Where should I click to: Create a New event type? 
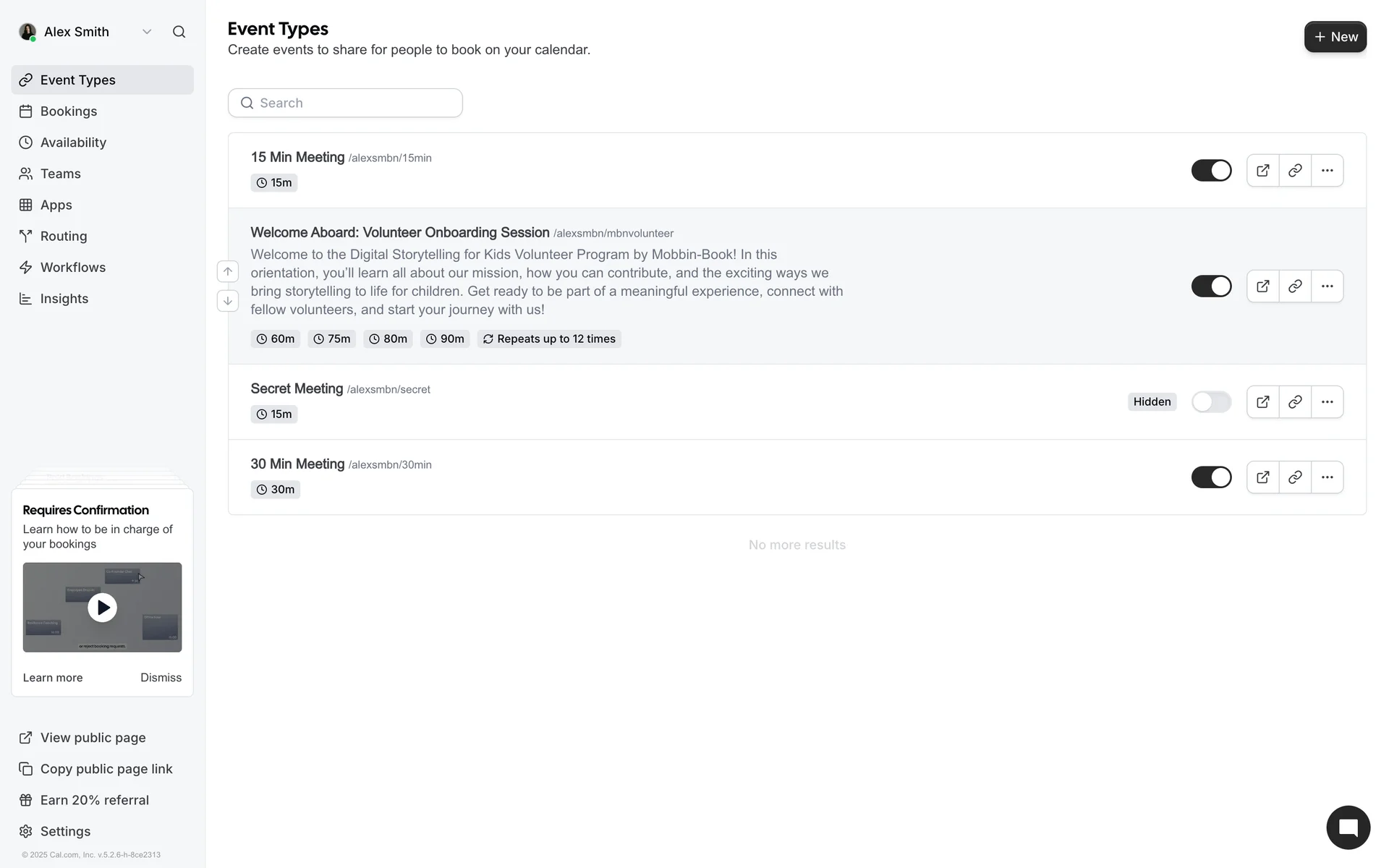click(x=1335, y=37)
